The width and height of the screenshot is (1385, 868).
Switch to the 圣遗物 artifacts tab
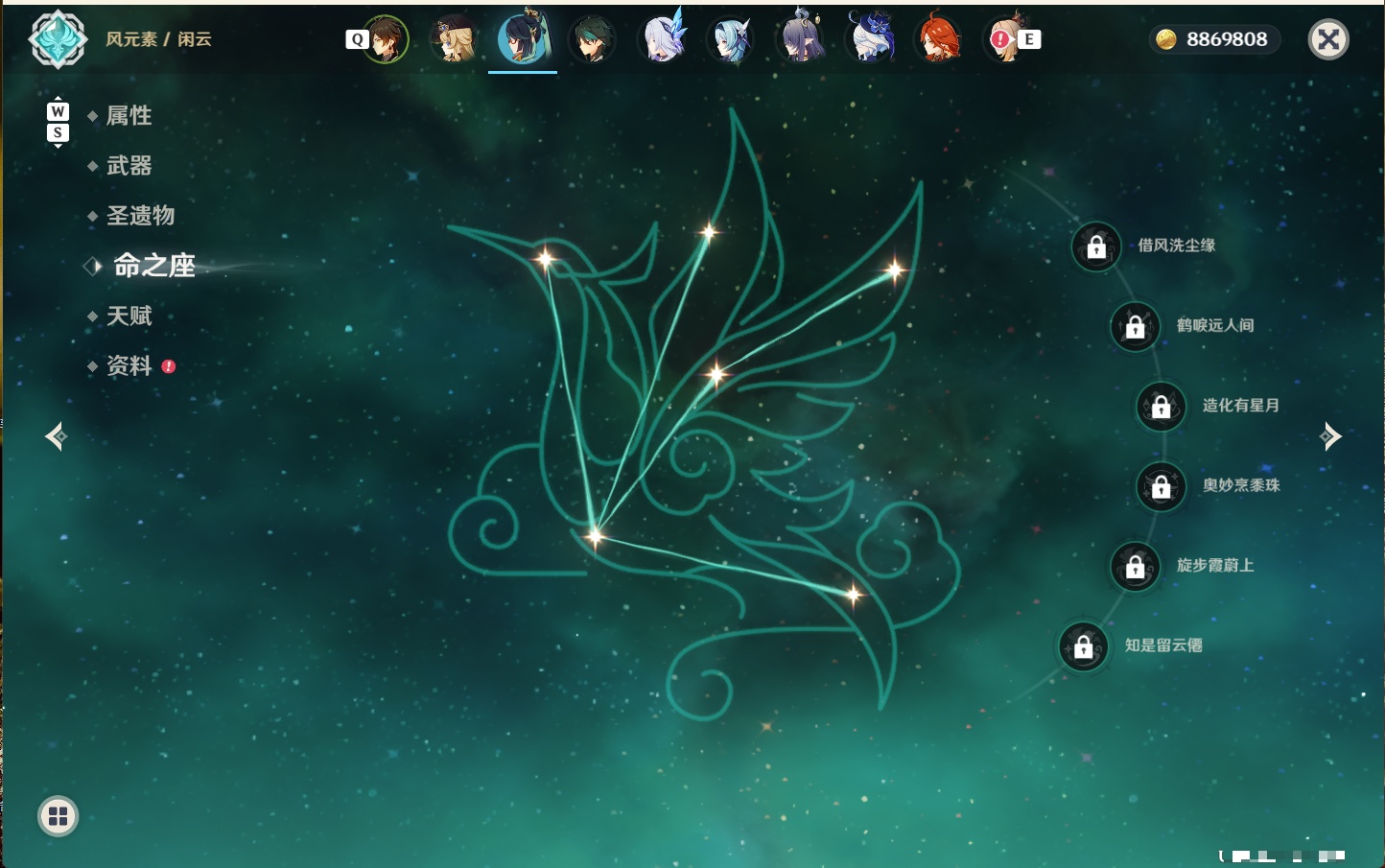pyautogui.click(x=140, y=216)
